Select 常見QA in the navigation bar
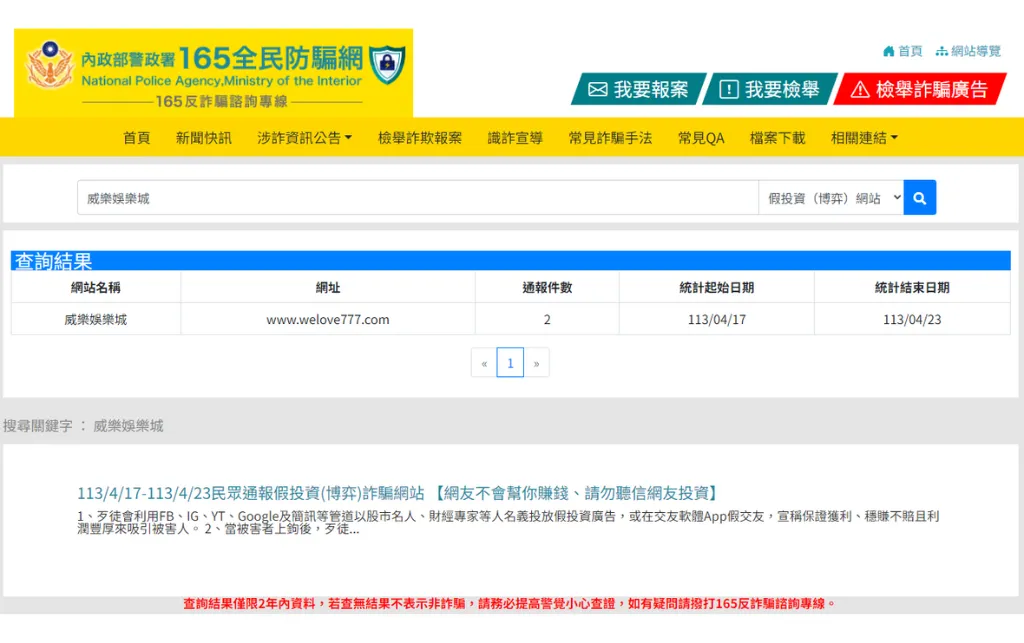 [x=701, y=138]
